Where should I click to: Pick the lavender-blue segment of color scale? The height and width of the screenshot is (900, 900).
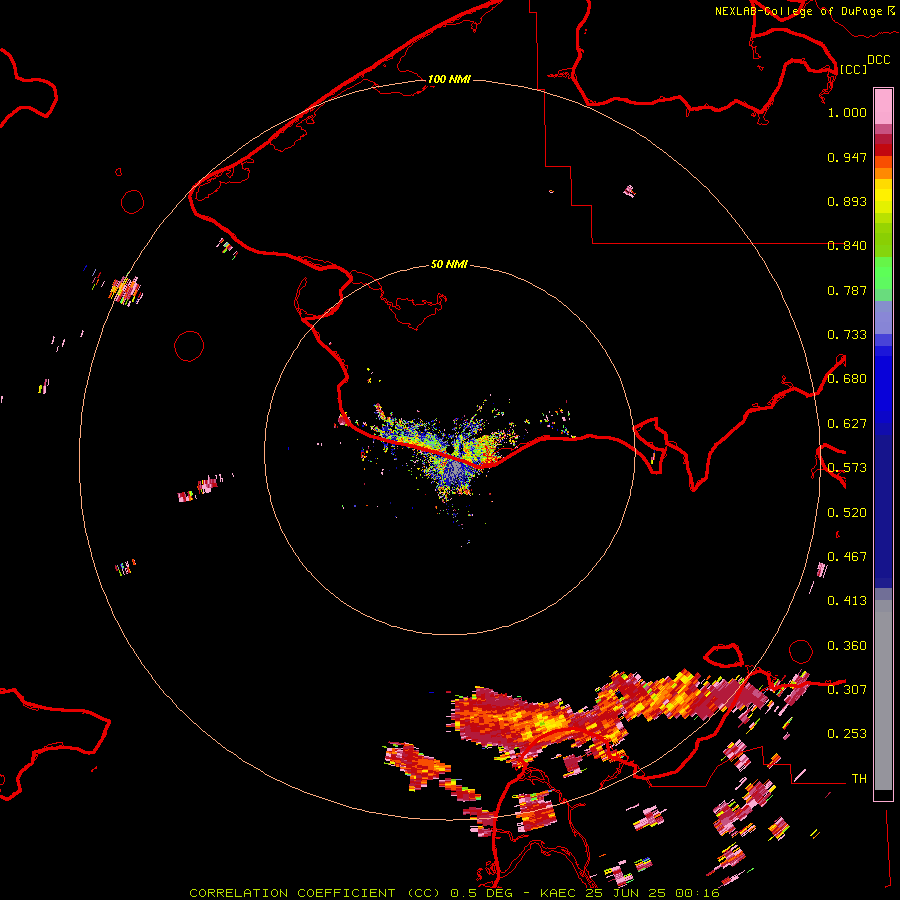point(883,317)
